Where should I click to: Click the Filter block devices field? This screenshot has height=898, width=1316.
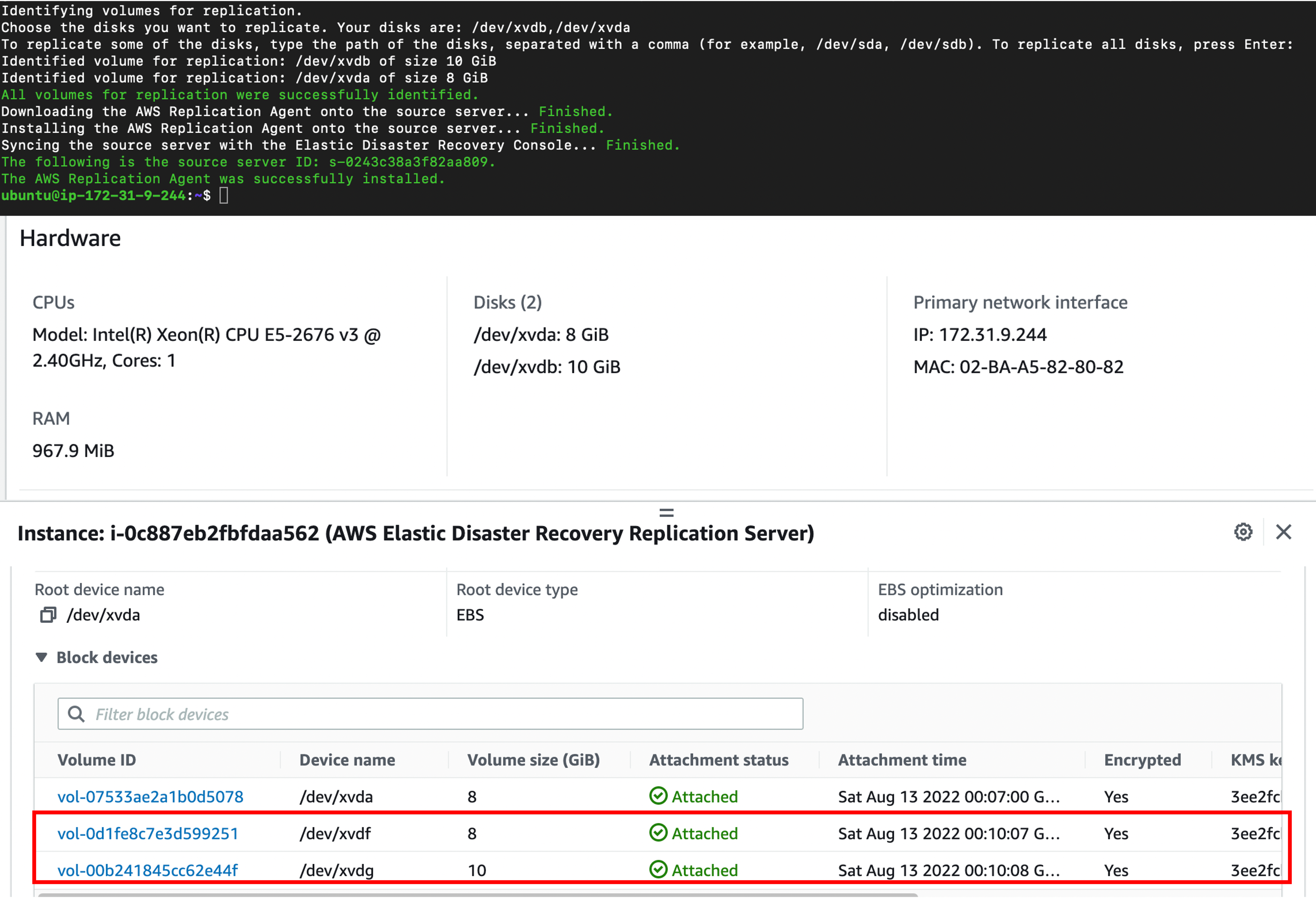click(430, 714)
